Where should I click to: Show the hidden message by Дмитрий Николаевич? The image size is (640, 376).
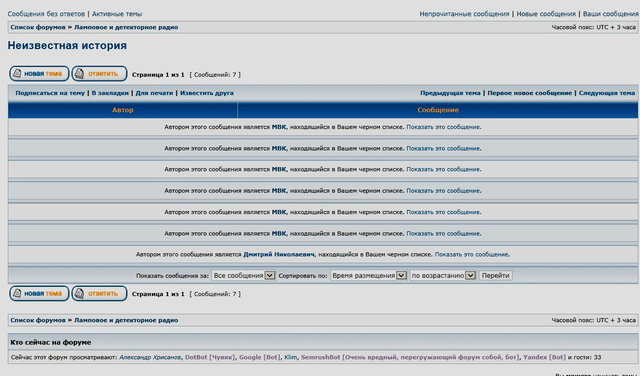click(x=472, y=254)
